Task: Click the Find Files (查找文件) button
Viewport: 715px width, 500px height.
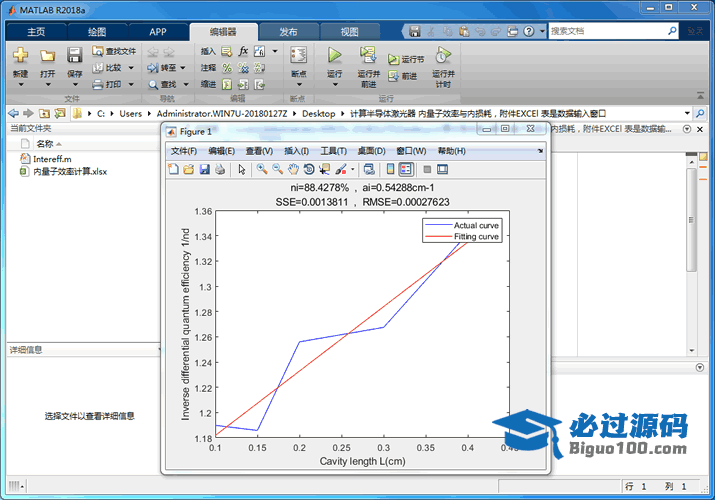Action: 113,51
